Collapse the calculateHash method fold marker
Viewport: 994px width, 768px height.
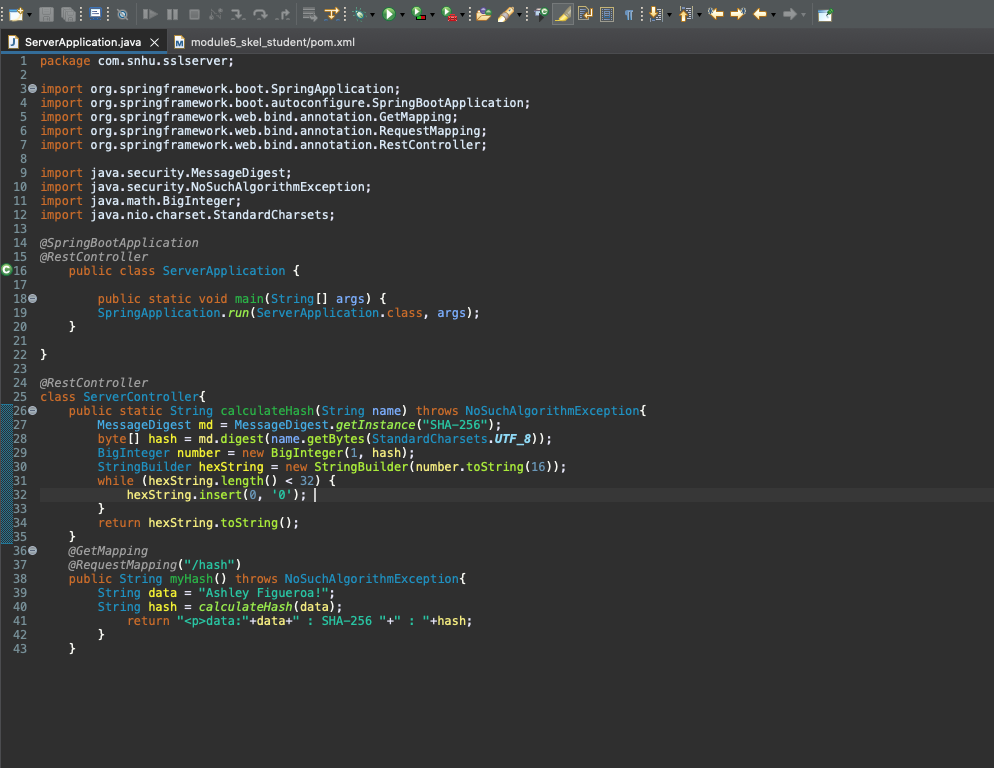[x=33, y=410]
